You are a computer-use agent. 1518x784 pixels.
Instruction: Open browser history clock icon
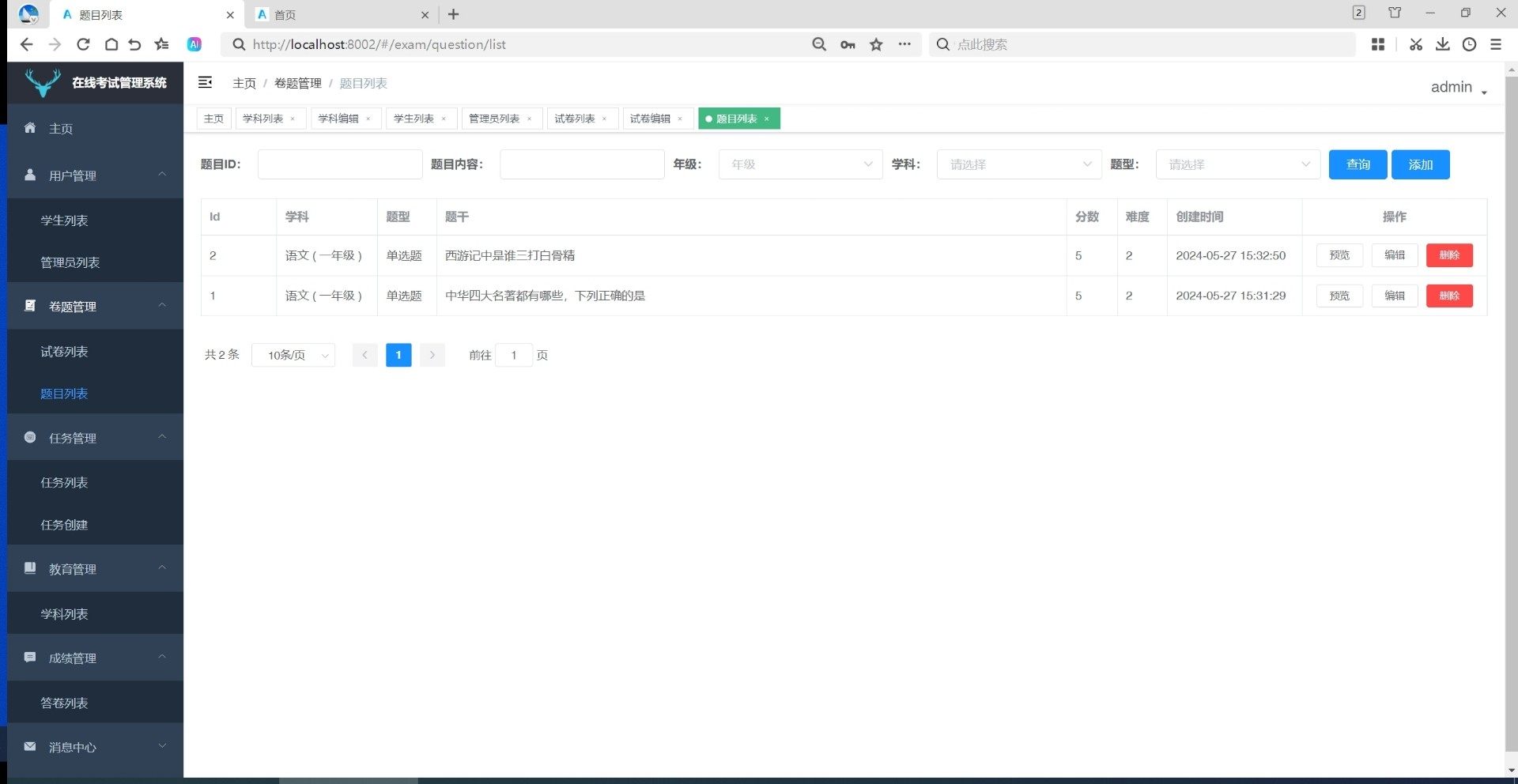tap(1469, 44)
